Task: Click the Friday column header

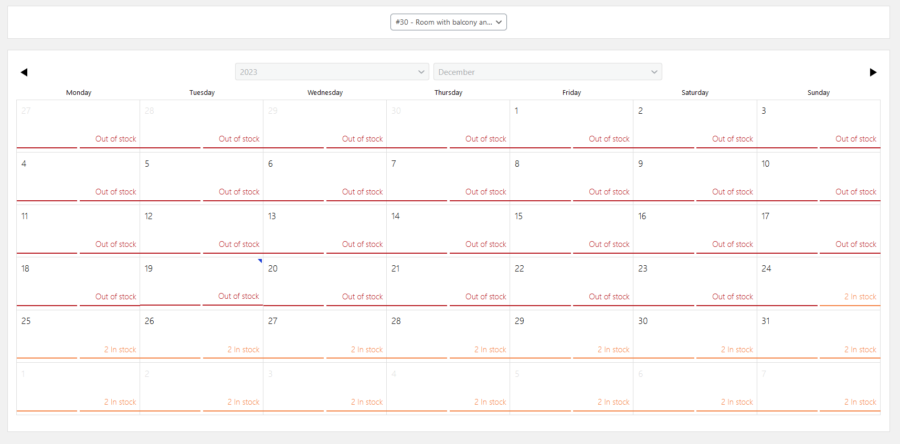Action: (572, 92)
